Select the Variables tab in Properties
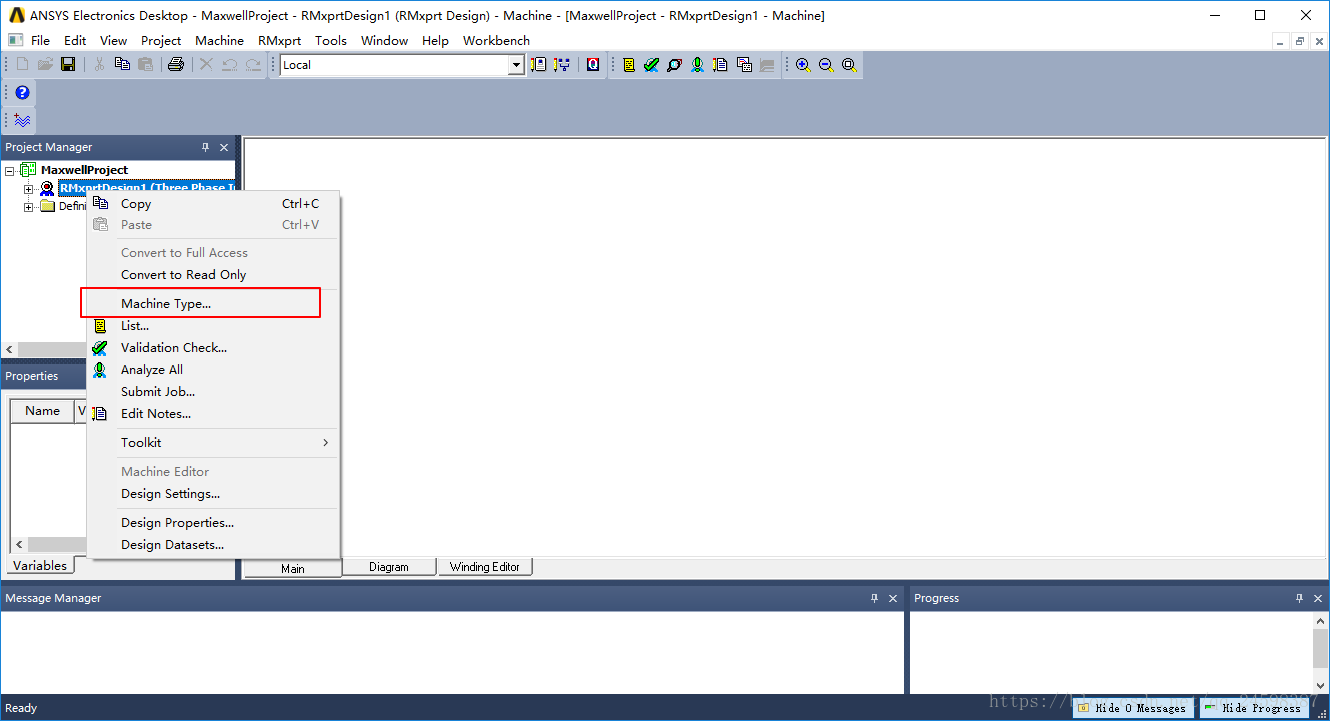The image size is (1330, 721). pos(40,565)
